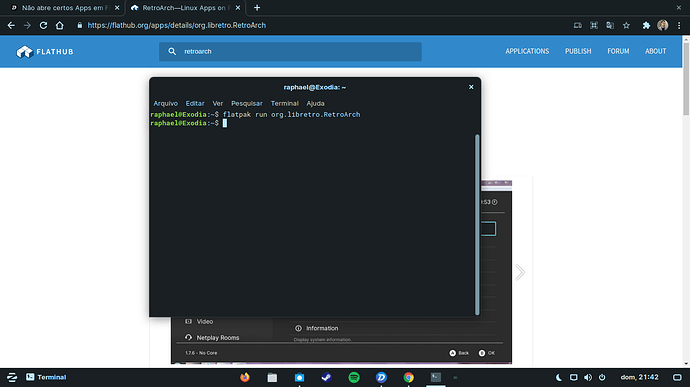The width and height of the screenshot is (690, 387).
Task: Click the terminal icon in taskbar dock
Action: coord(436,377)
